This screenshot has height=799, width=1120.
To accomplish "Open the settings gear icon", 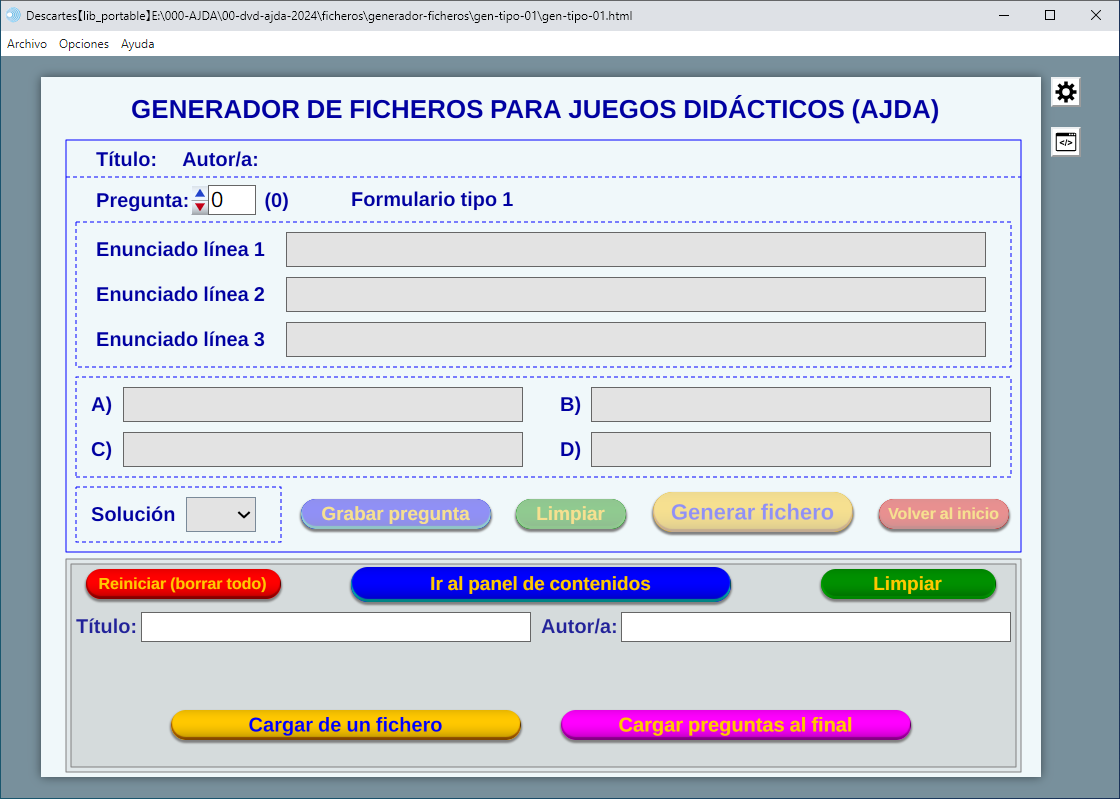I will [x=1066, y=92].
